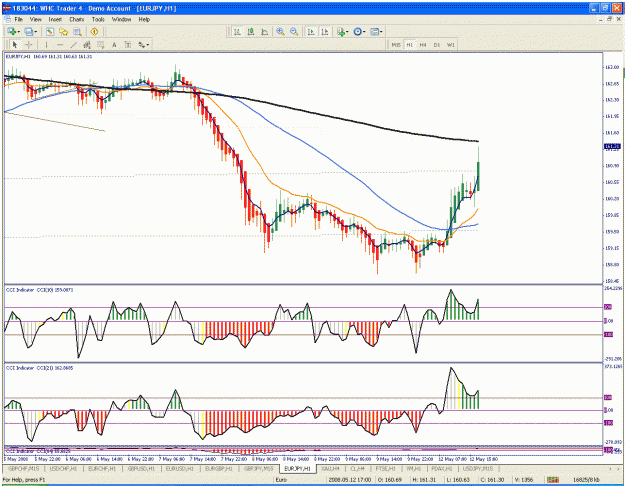625x486 pixels.
Task: Open the Insert menu
Action: tap(55, 19)
